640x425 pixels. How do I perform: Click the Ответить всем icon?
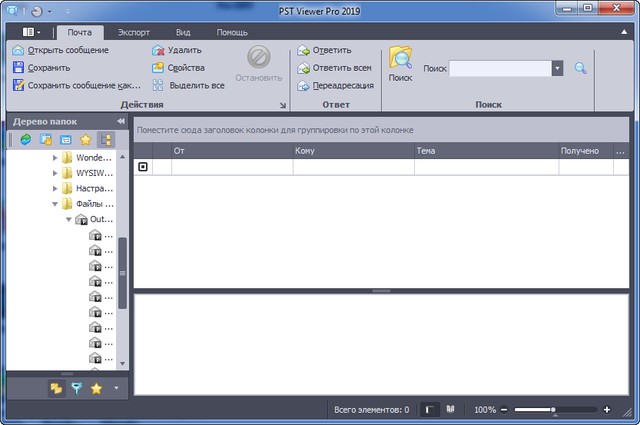(x=303, y=68)
